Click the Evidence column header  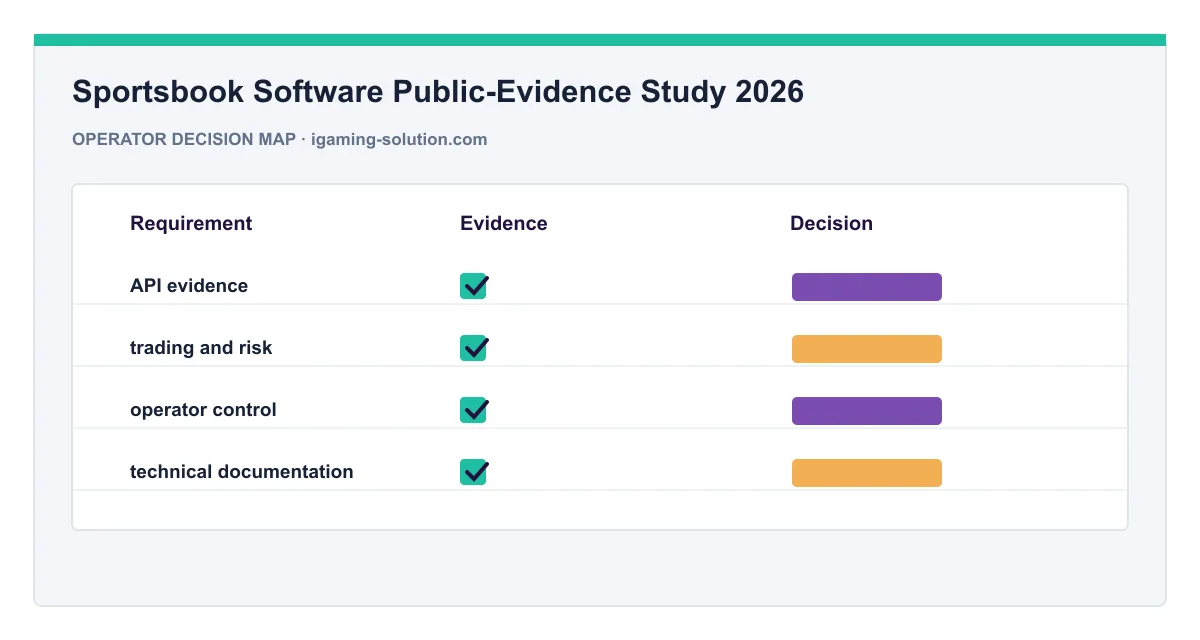[x=504, y=224]
